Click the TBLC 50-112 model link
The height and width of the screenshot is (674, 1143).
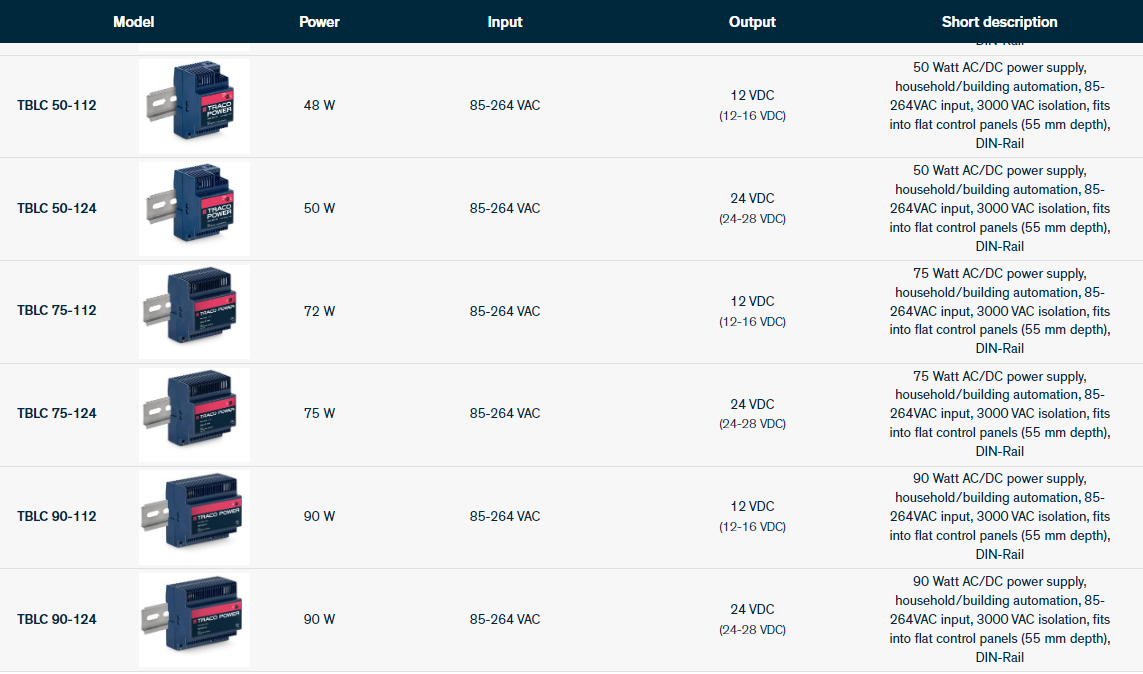(x=57, y=106)
